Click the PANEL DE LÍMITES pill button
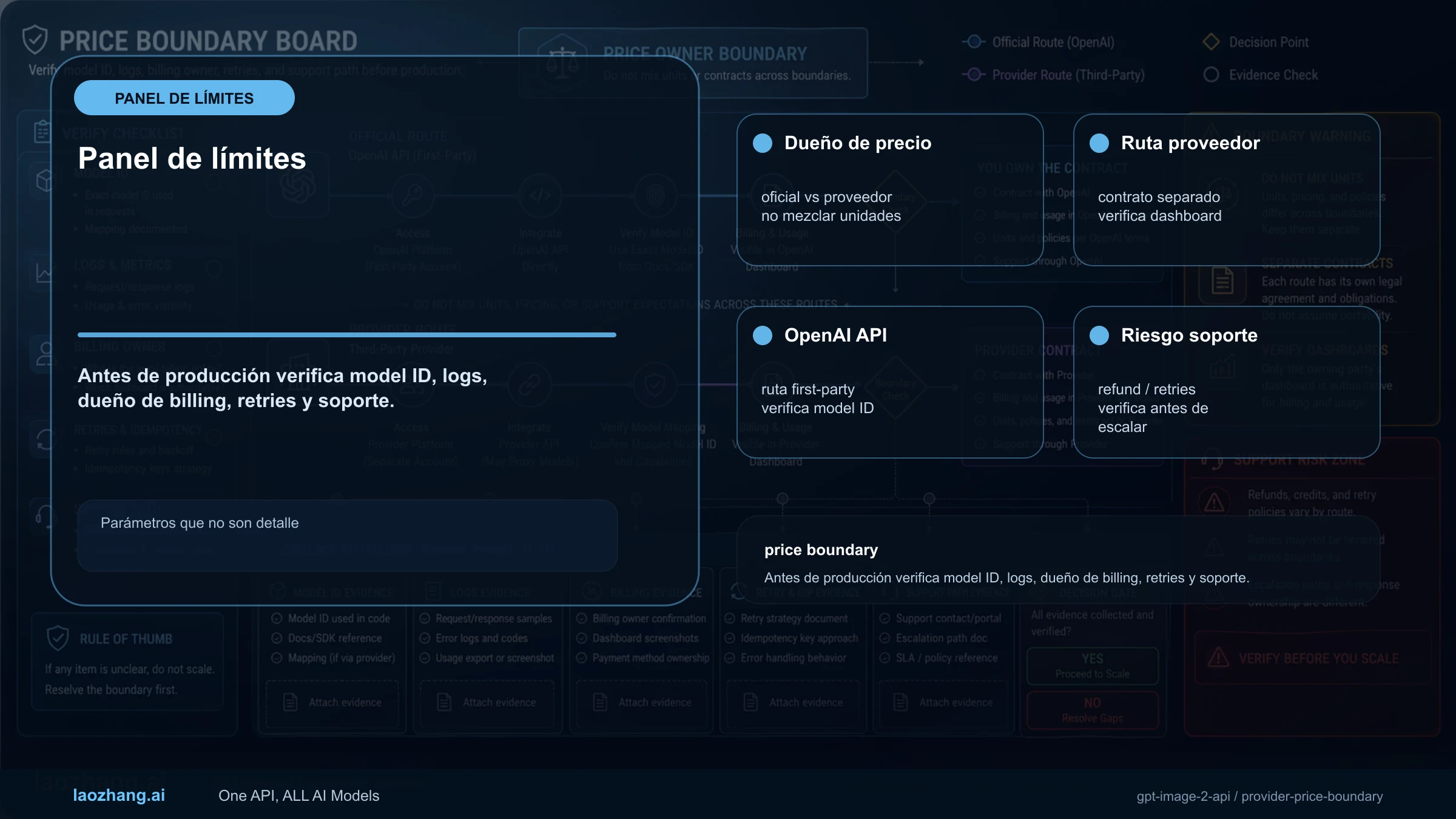 (184, 98)
